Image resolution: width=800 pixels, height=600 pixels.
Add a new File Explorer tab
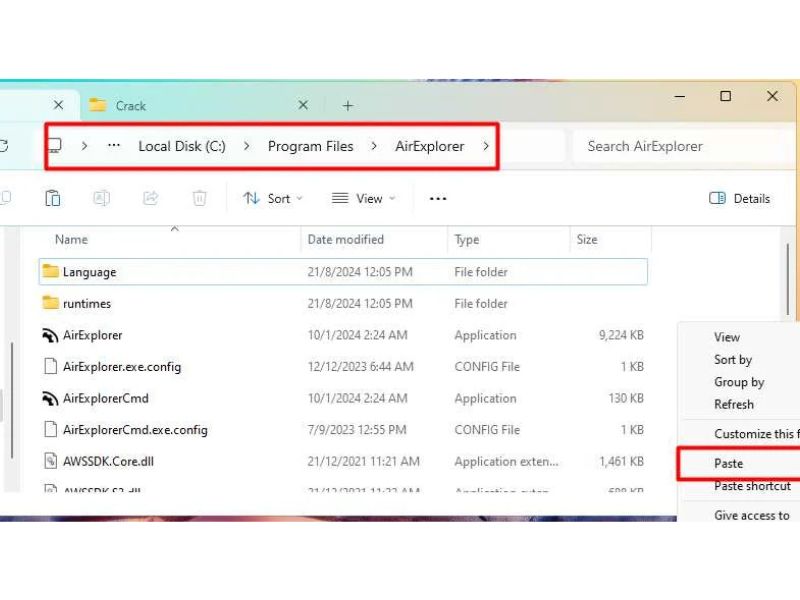pos(348,106)
